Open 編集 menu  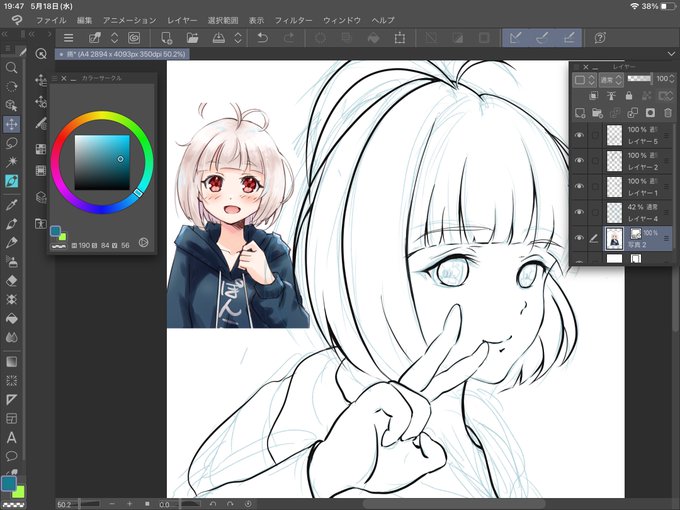pyautogui.click(x=85, y=20)
